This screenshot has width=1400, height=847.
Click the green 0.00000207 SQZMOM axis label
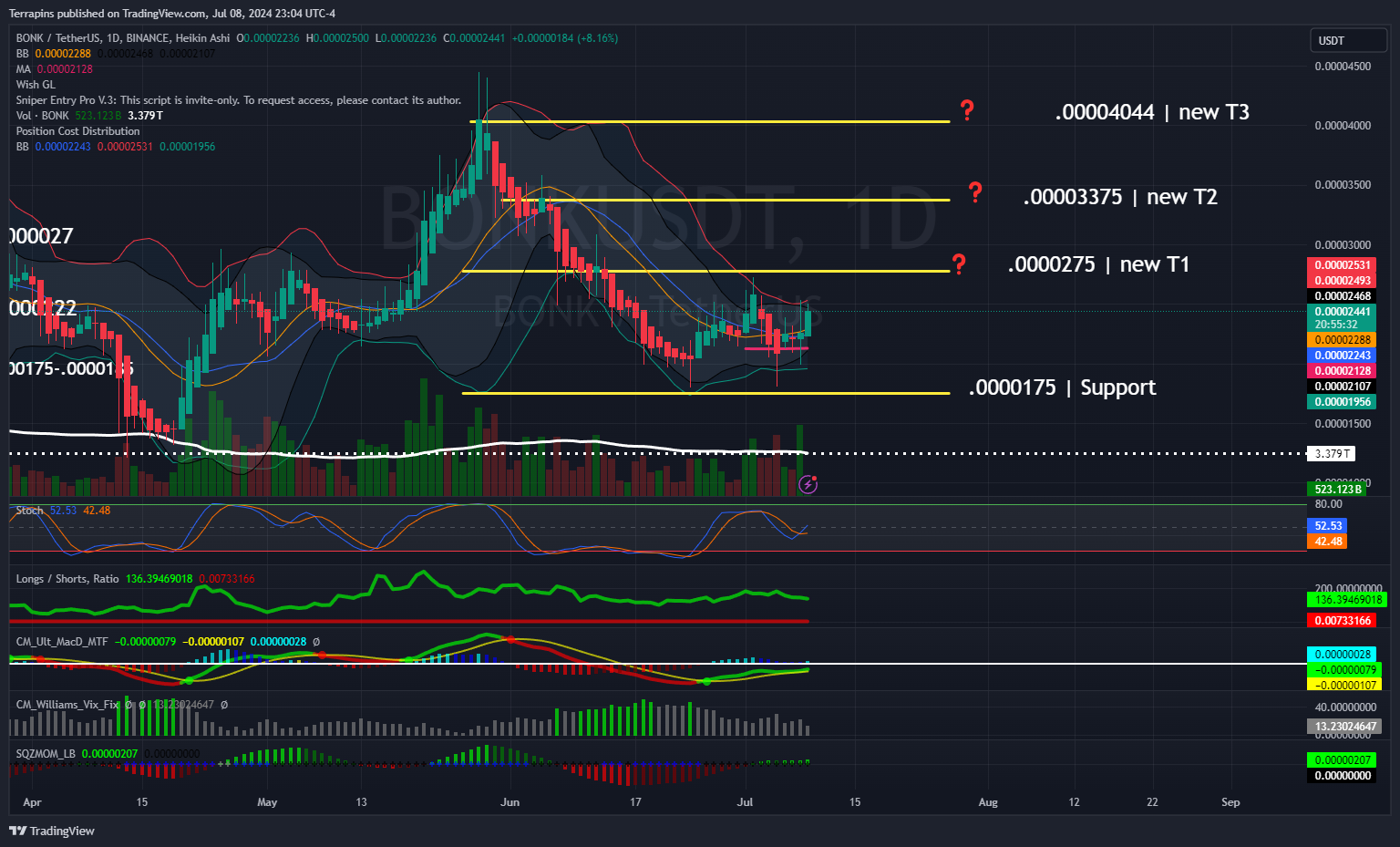pyautogui.click(x=1343, y=760)
